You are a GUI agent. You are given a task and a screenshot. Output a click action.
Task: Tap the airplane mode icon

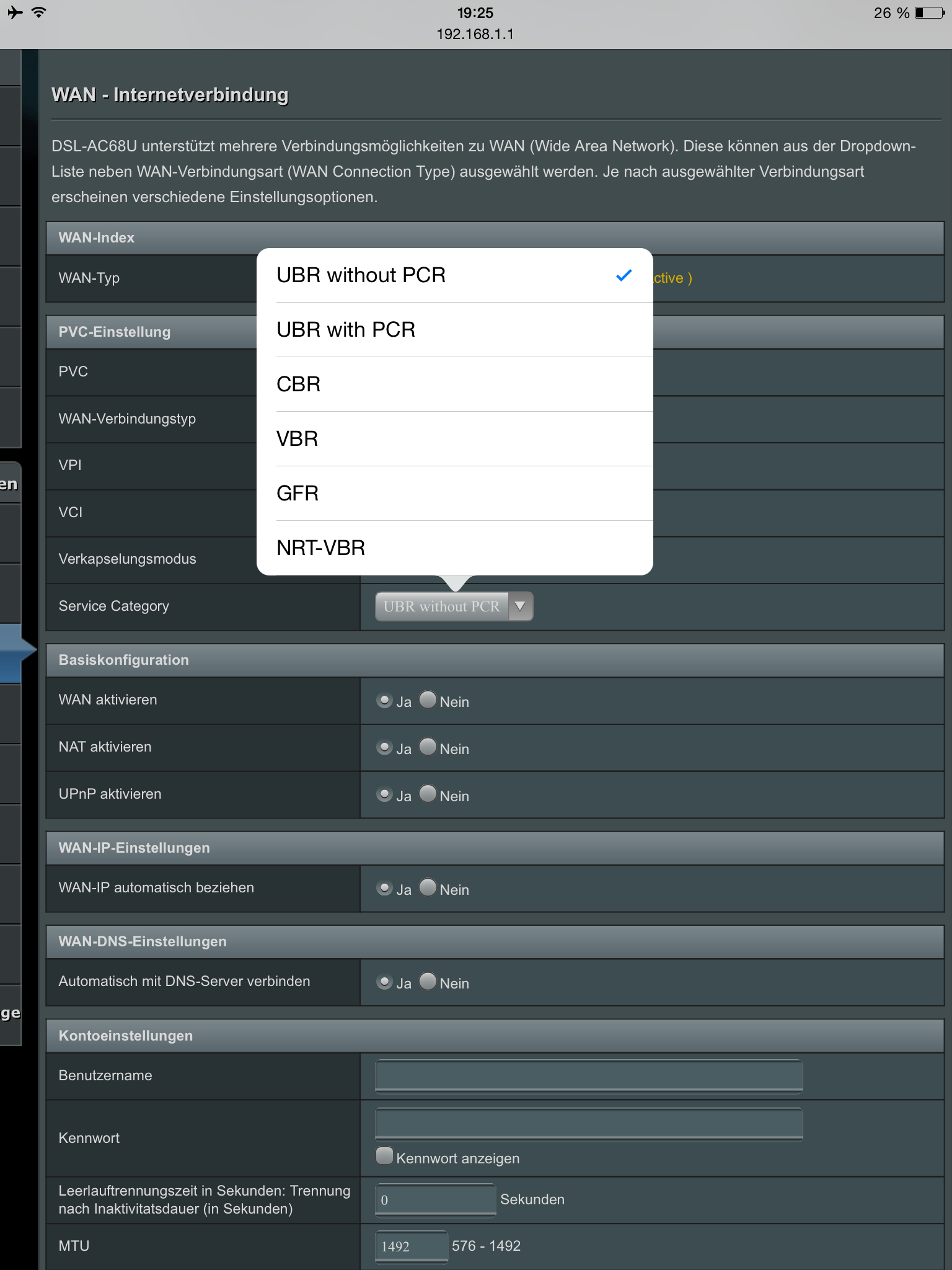(15, 12)
